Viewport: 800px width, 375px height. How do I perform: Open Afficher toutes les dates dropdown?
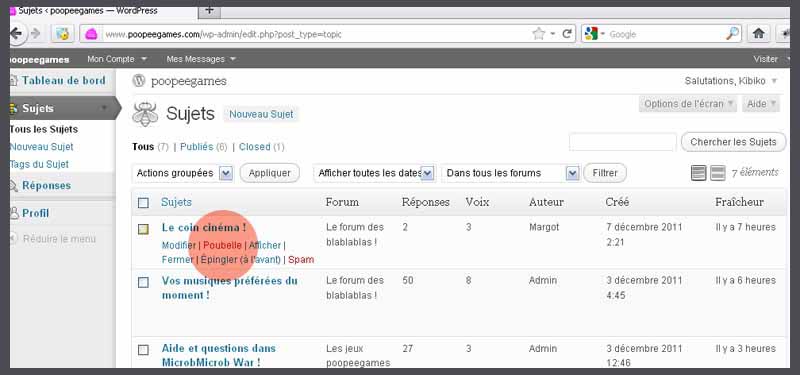tap(374, 173)
